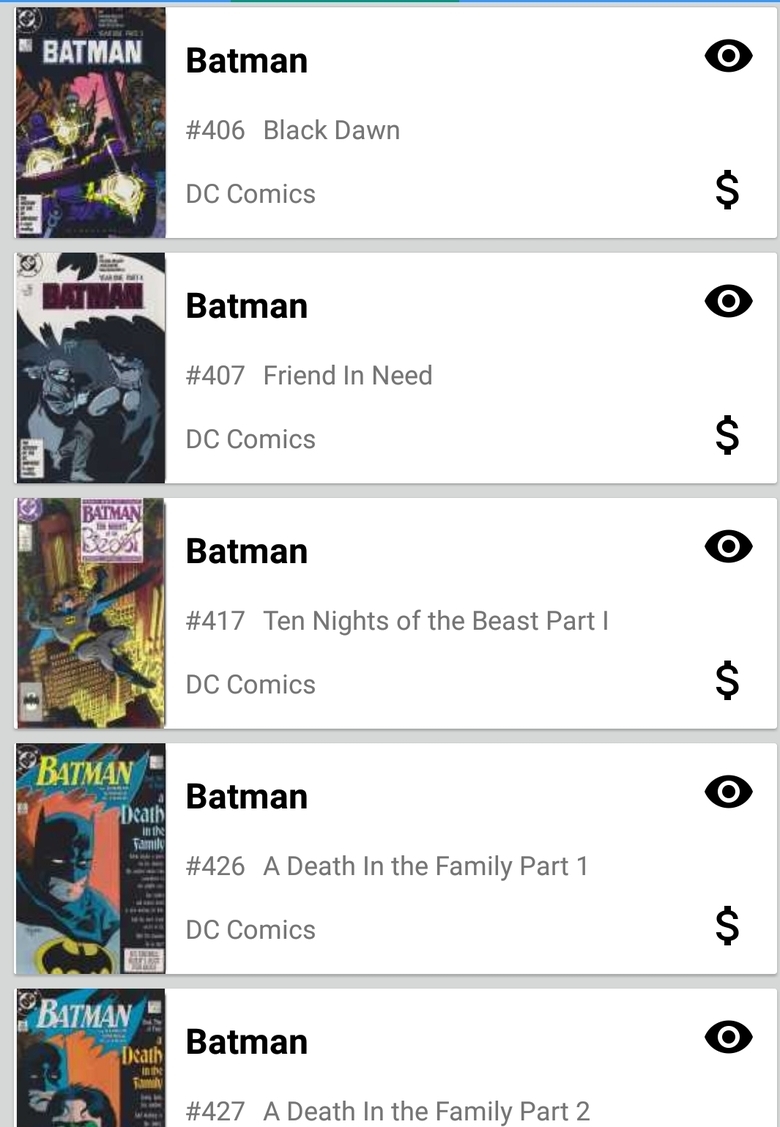The height and width of the screenshot is (1127, 780).
Task: Tap the eye icon for Batman #426
Action: click(x=728, y=791)
